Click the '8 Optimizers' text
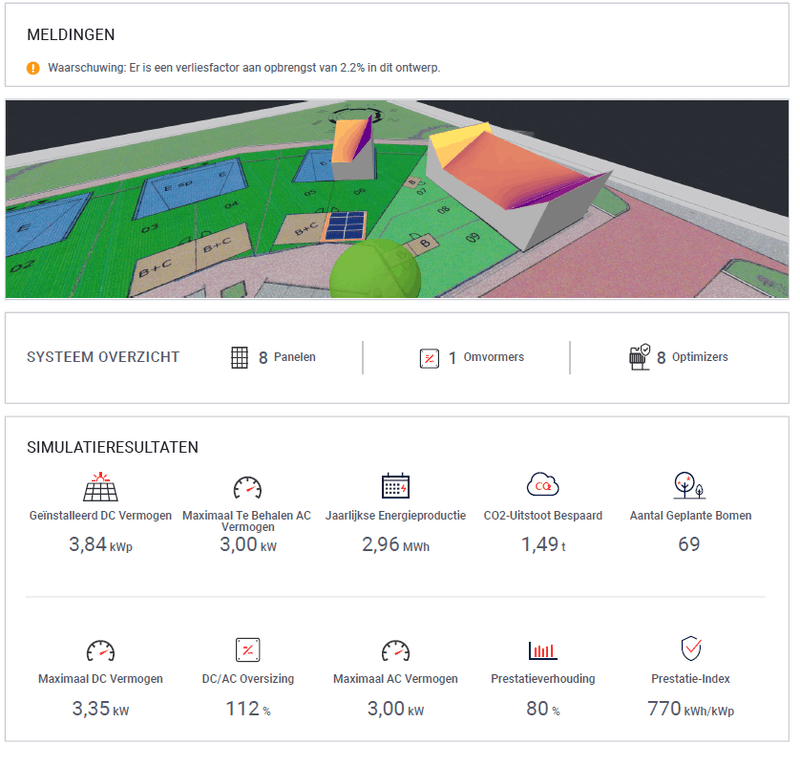This screenshot has width=800, height=765. 692,357
